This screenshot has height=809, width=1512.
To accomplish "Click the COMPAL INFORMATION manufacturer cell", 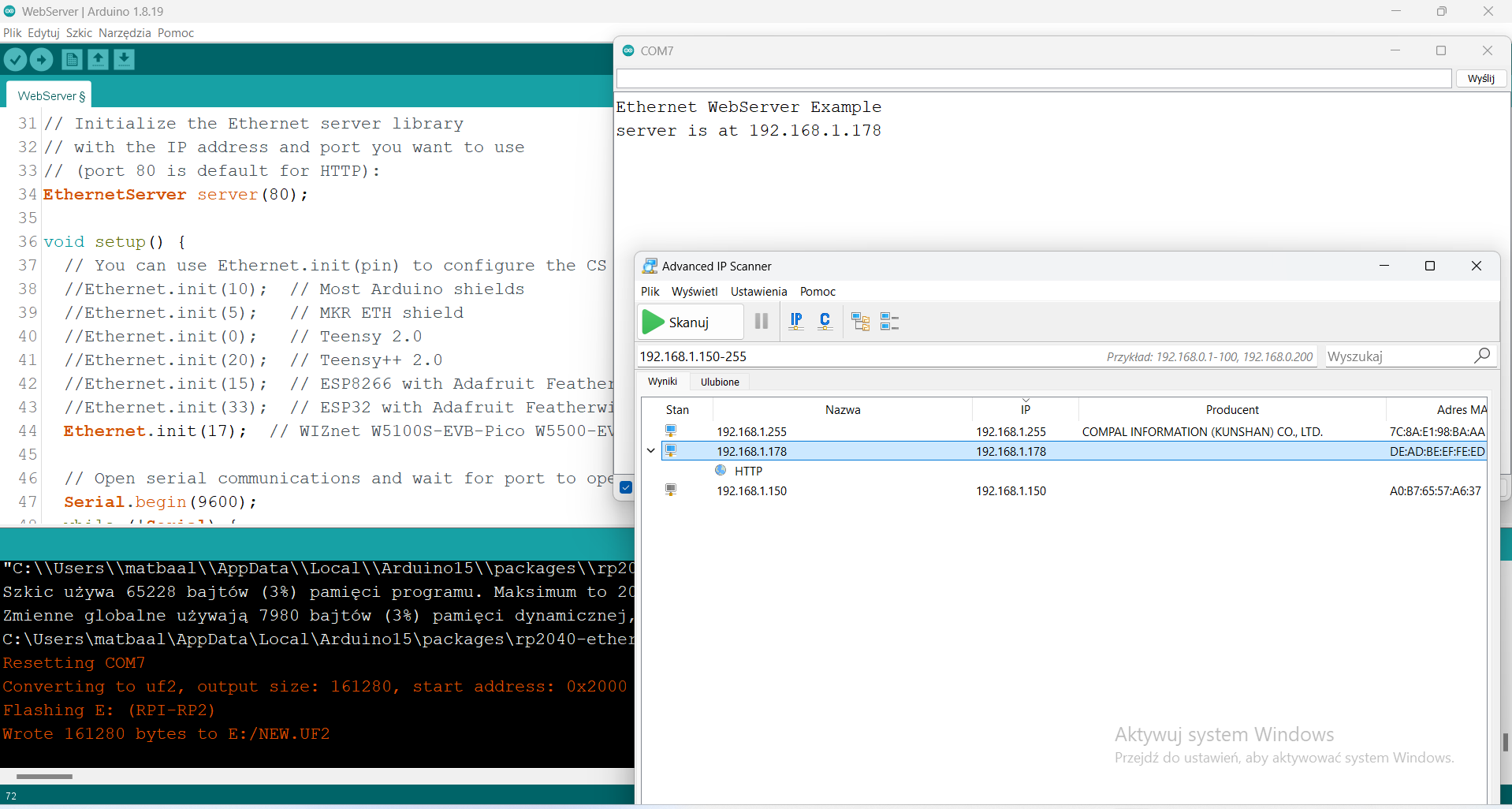I will coord(1202,431).
